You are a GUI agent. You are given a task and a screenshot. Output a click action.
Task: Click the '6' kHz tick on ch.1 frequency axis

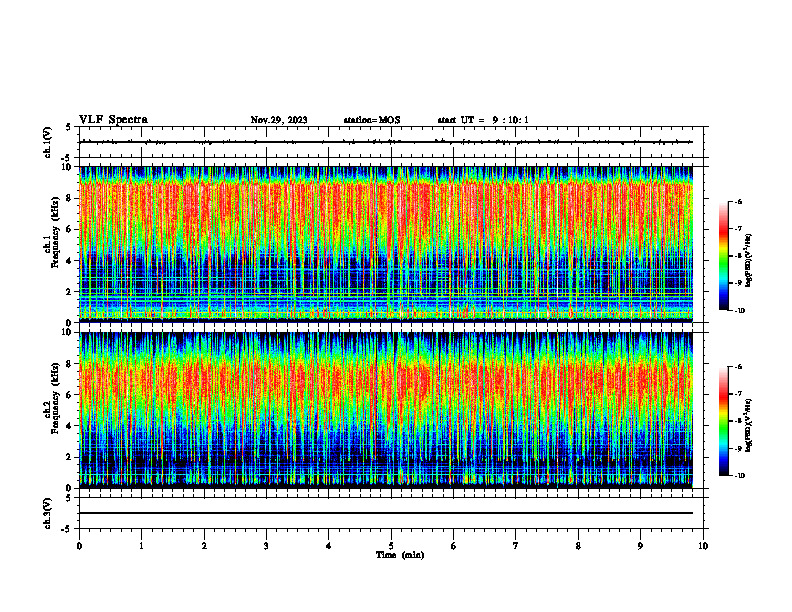(x=69, y=229)
